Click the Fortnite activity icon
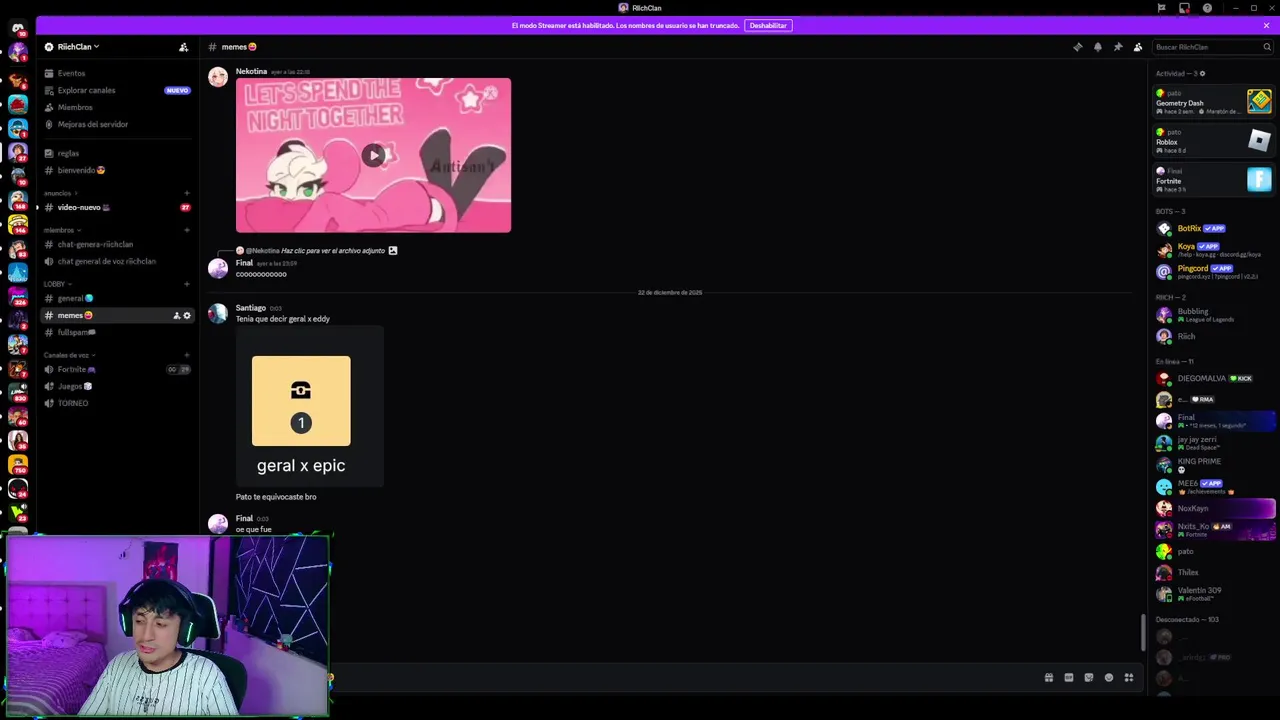1280x720 pixels. click(1259, 179)
